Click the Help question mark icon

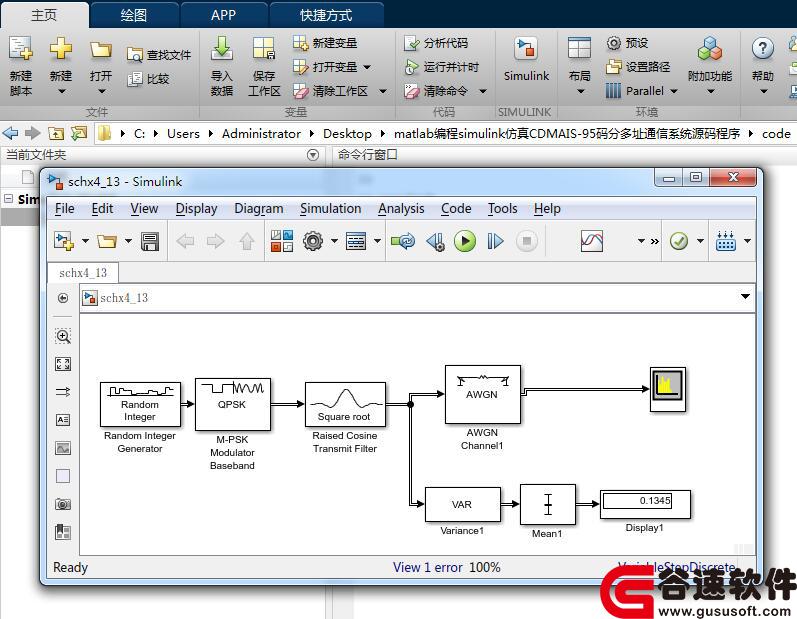click(762, 49)
